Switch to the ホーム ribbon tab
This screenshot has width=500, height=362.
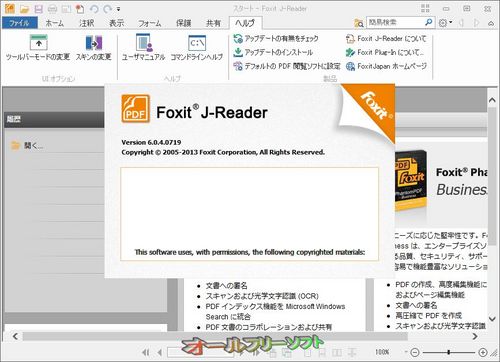point(55,23)
